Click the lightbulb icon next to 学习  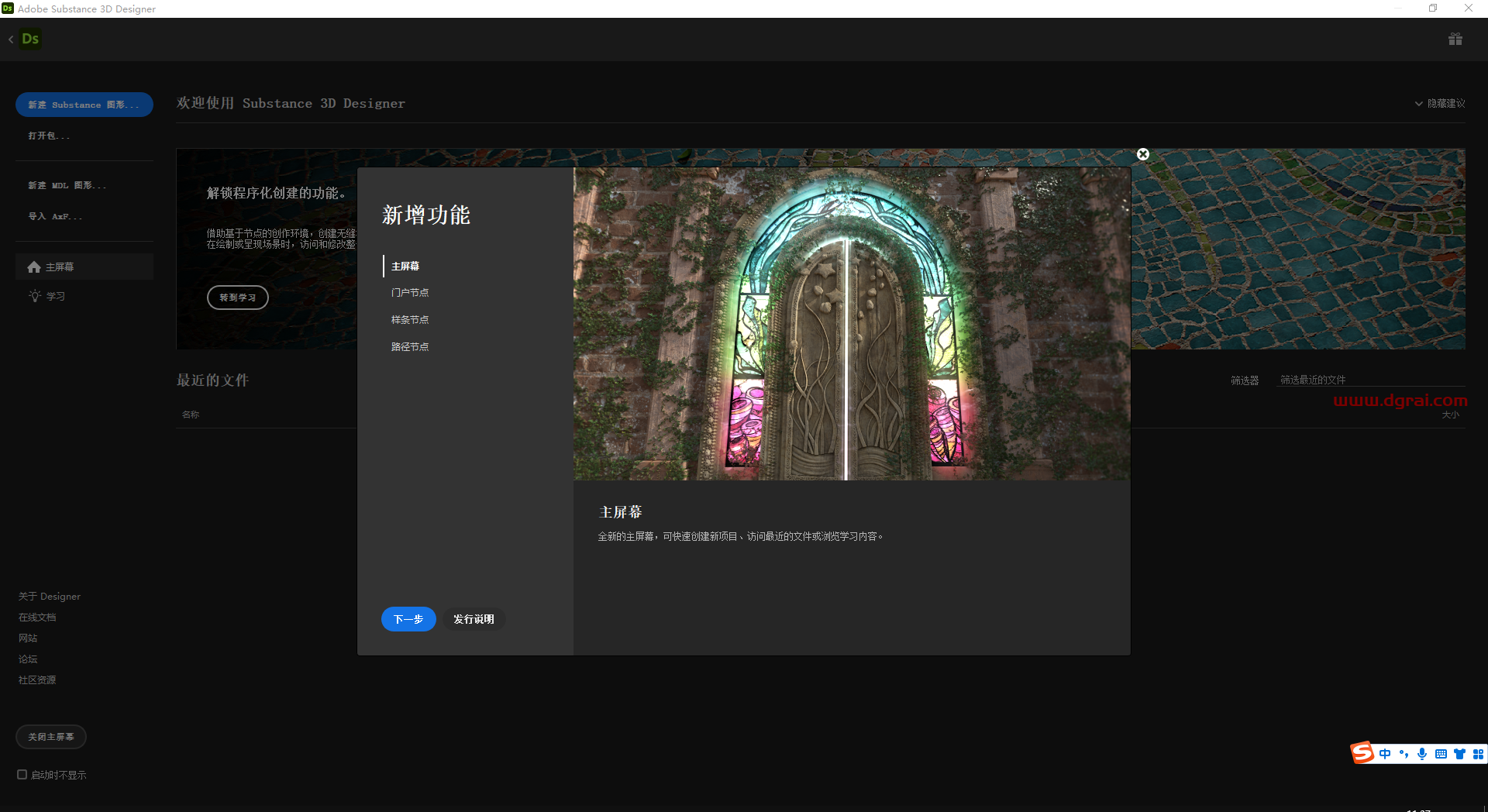35,295
